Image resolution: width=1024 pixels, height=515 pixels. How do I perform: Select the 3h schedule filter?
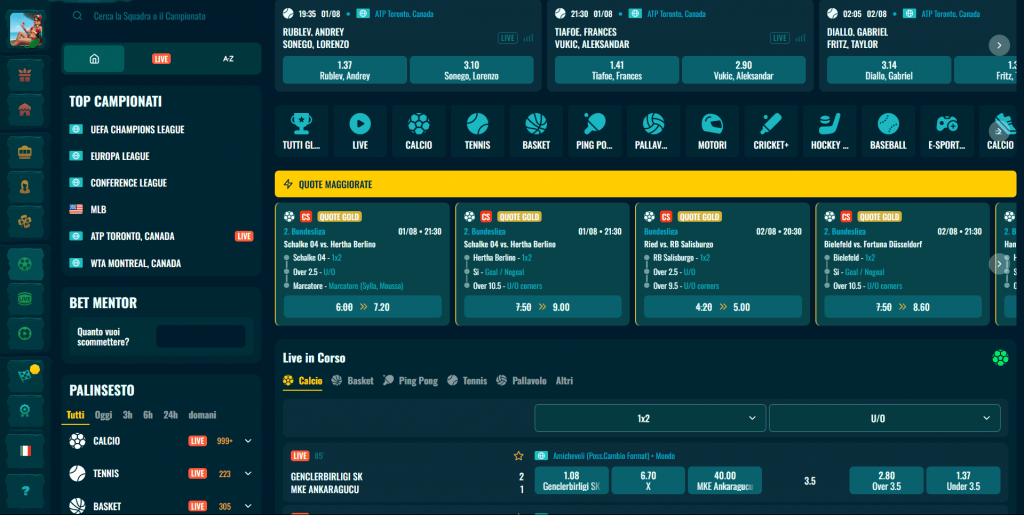click(x=127, y=415)
